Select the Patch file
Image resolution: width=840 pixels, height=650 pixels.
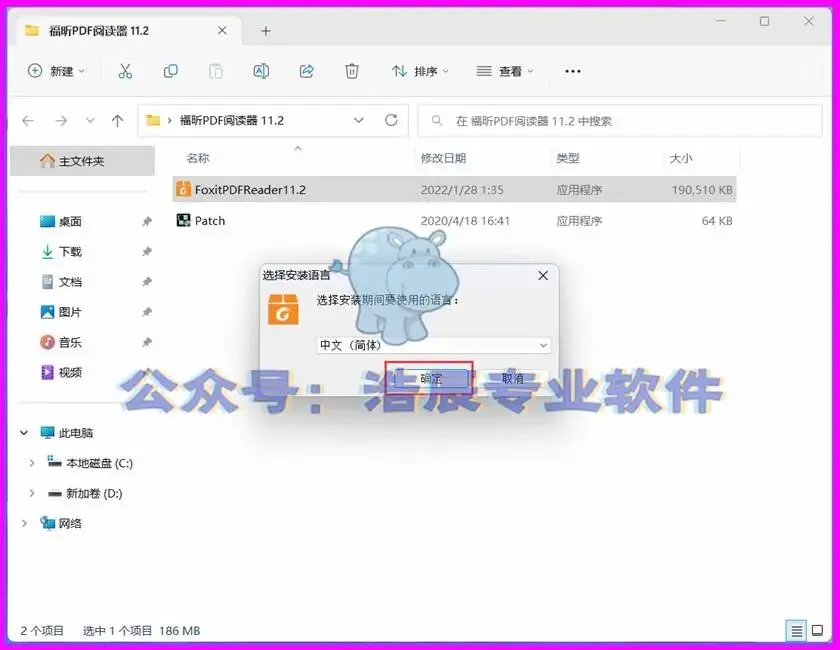(x=454, y=221)
